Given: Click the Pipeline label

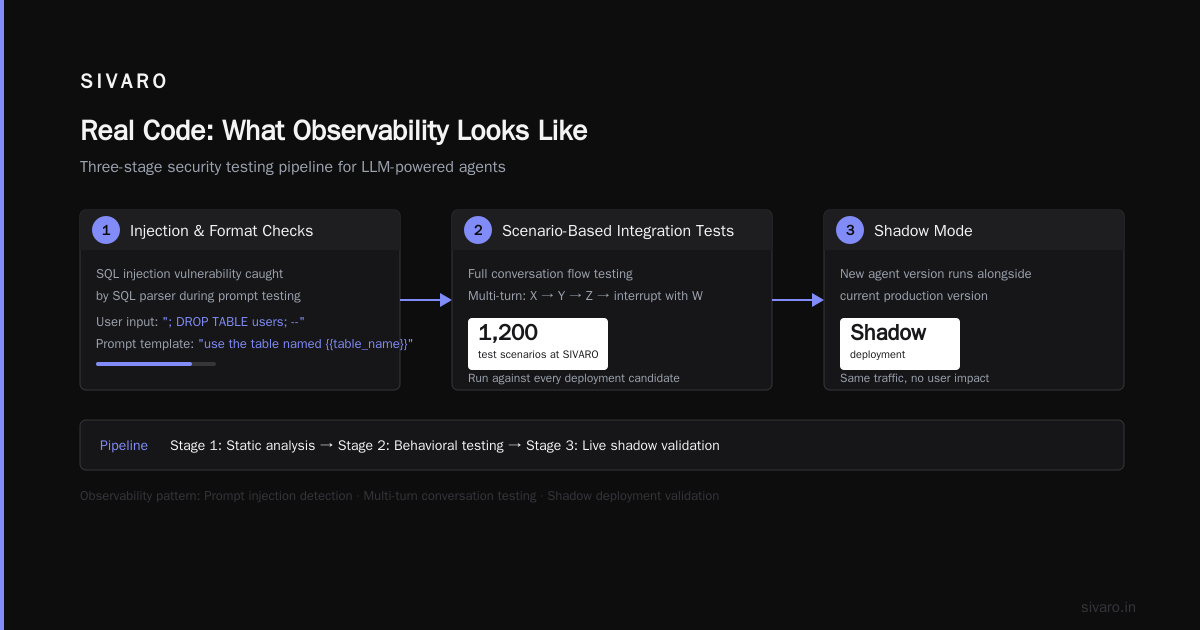Looking at the screenshot, I should click(x=124, y=445).
